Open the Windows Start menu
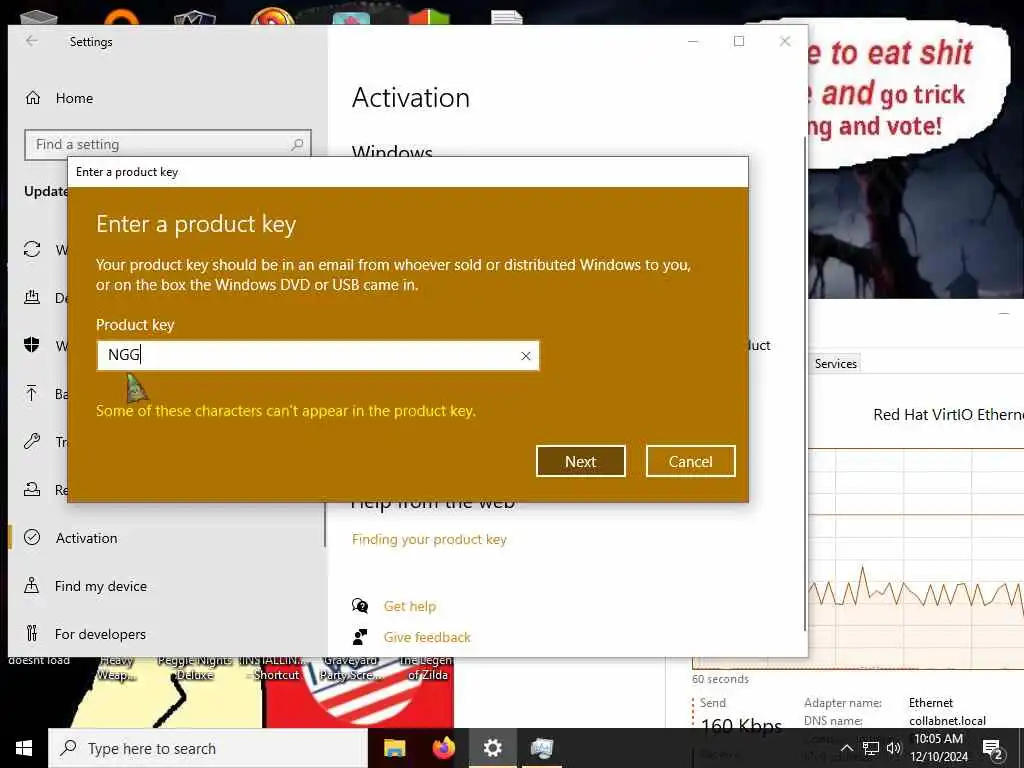This screenshot has width=1024, height=768. 24,748
